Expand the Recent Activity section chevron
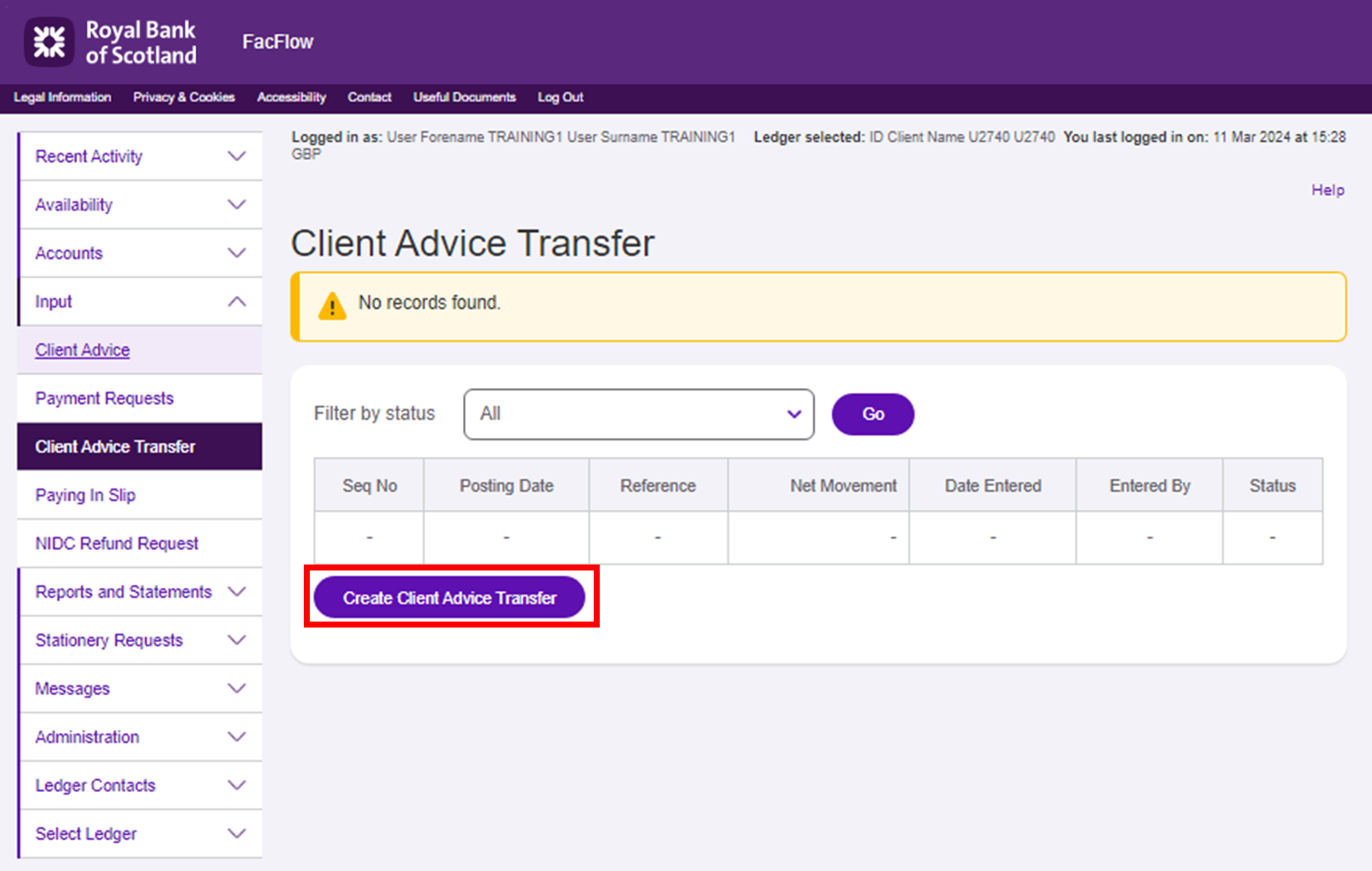 point(236,157)
